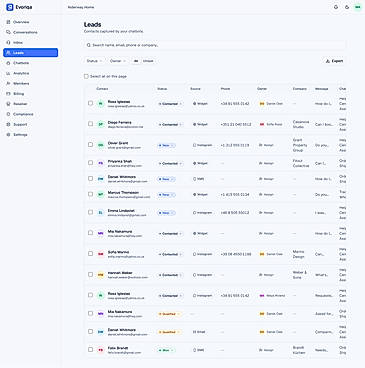Open Qualified status dropdown for Mia Nakamura
The height and width of the screenshot is (368, 365).
coord(169,314)
